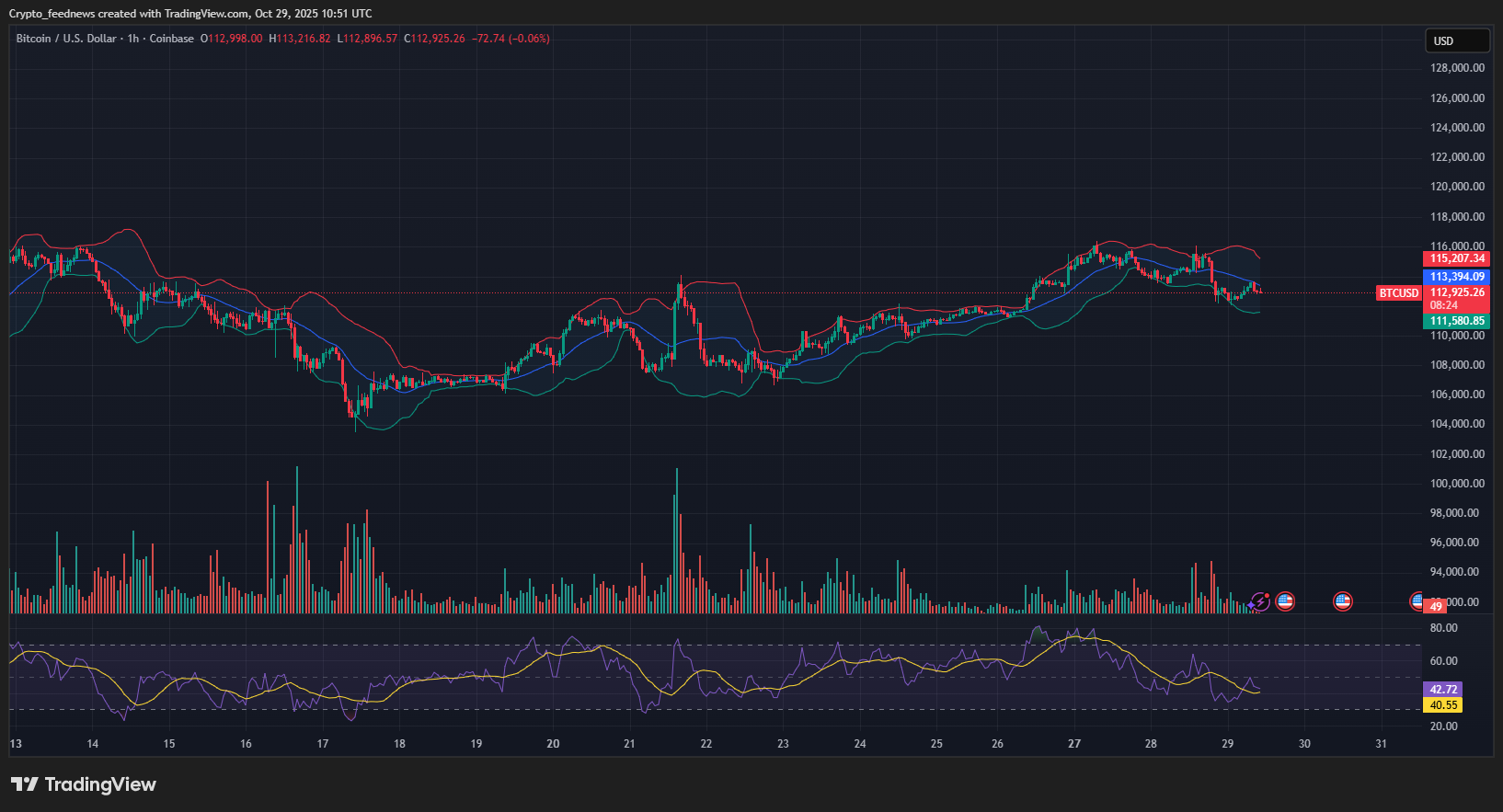Click the purple lightning bolt event icon

pos(1260,601)
